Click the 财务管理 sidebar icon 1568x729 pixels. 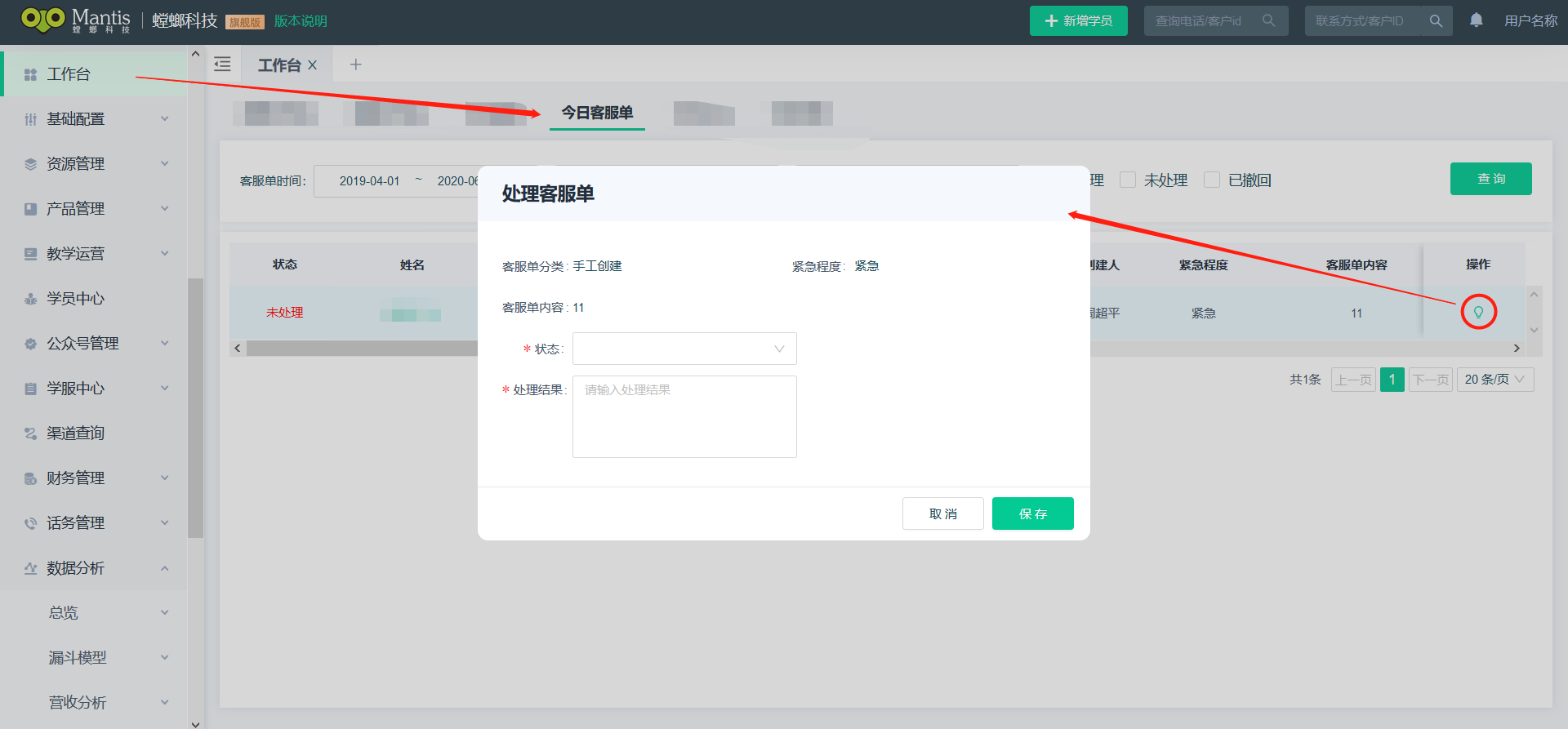point(30,478)
